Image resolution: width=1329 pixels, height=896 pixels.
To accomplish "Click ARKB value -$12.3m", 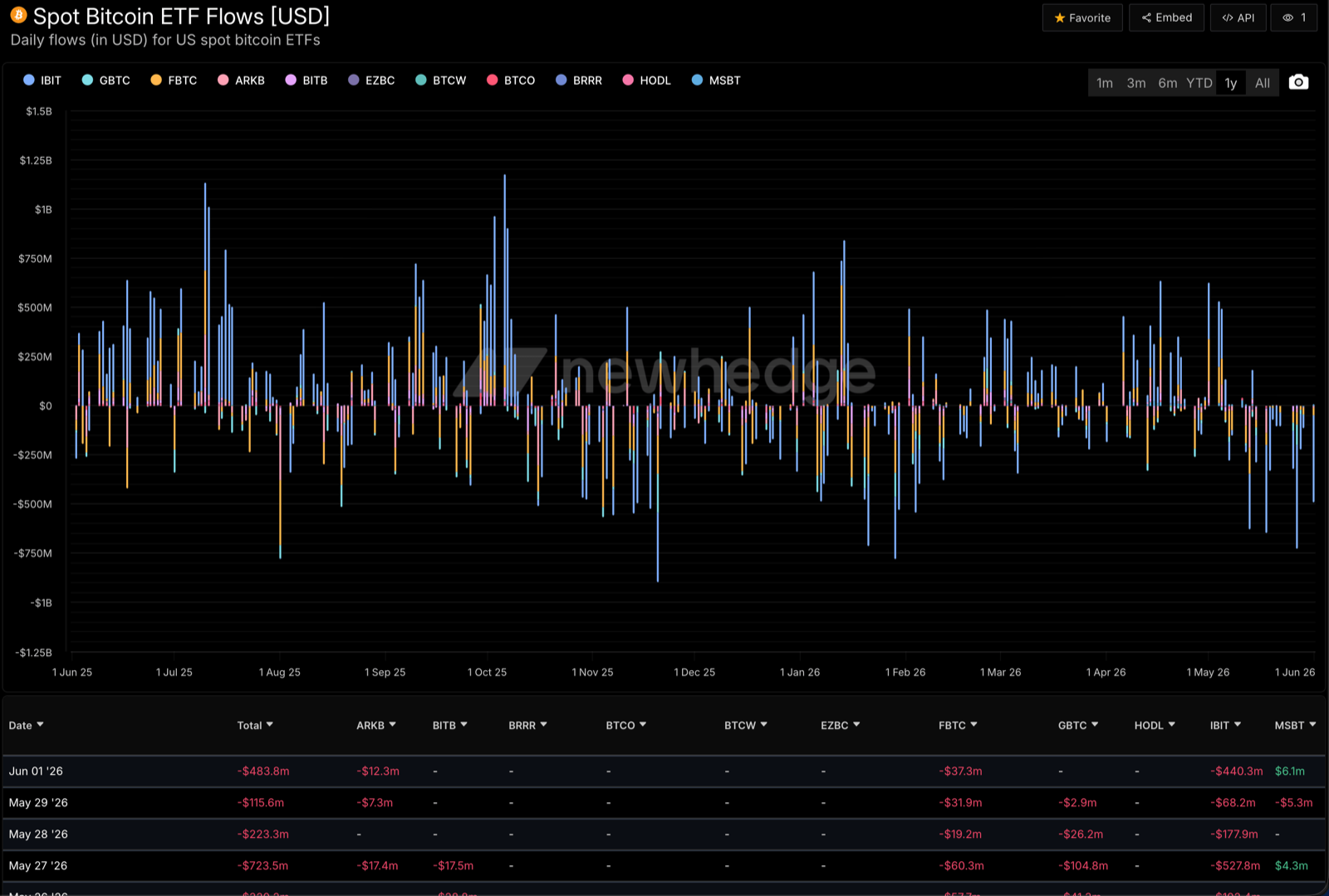I will (378, 771).
